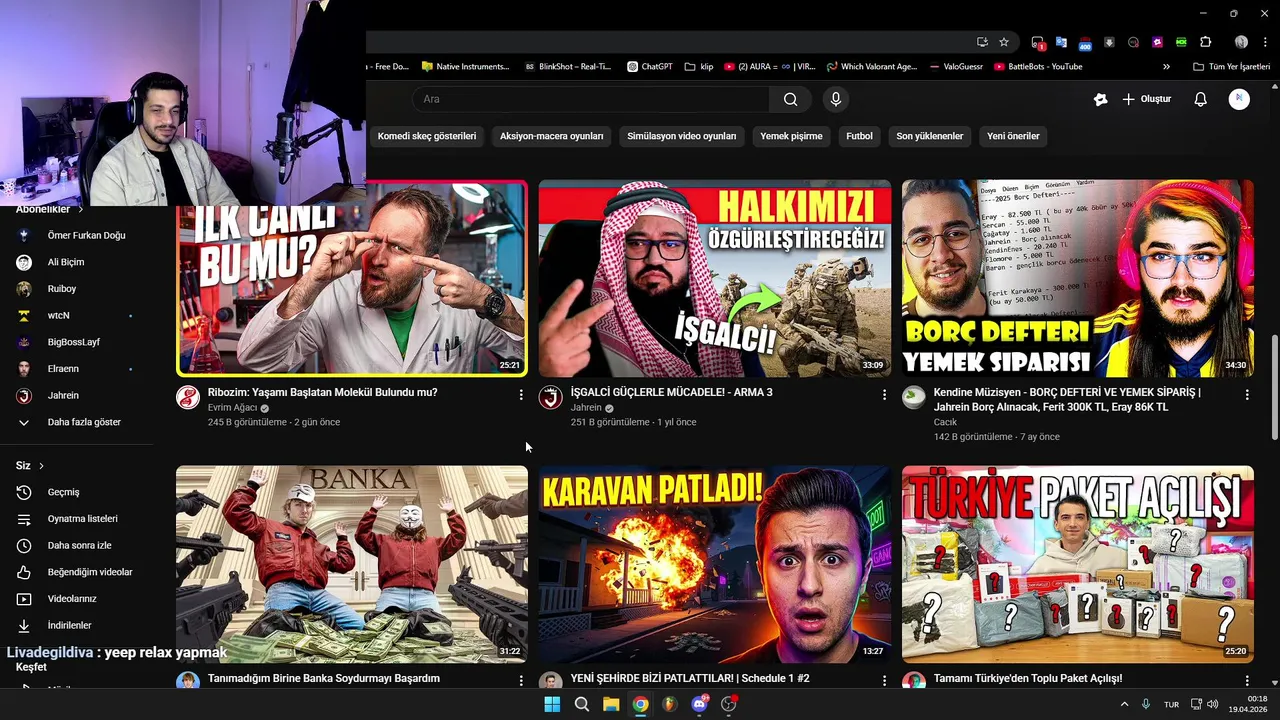Image resolution: width=1280 pixels, height=720 pixels.
Task: Click the Oluştur create button
Action: coord(1146,99)
